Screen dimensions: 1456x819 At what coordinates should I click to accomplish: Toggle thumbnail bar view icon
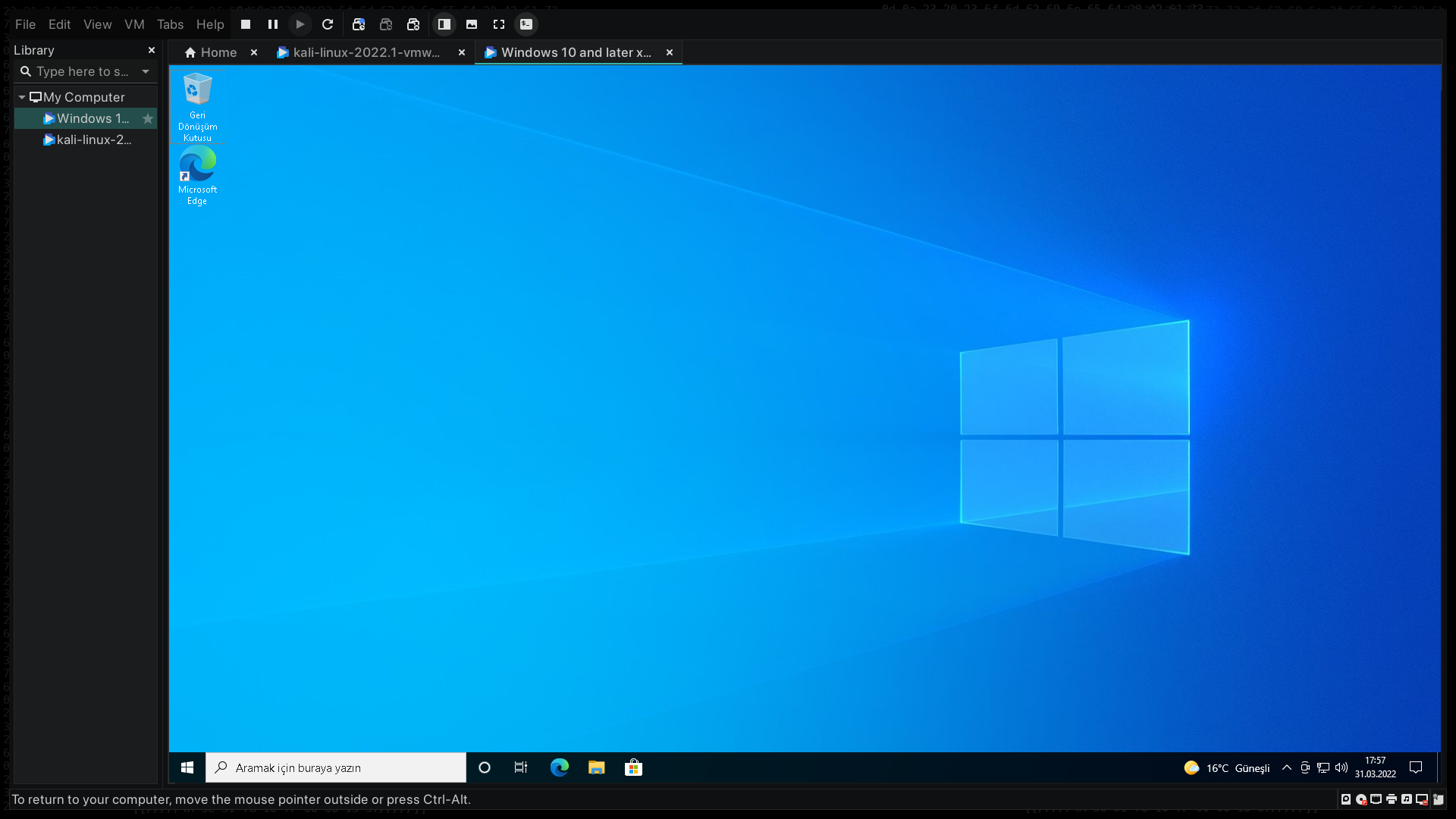pyautogui.click(x=472, y=24)
